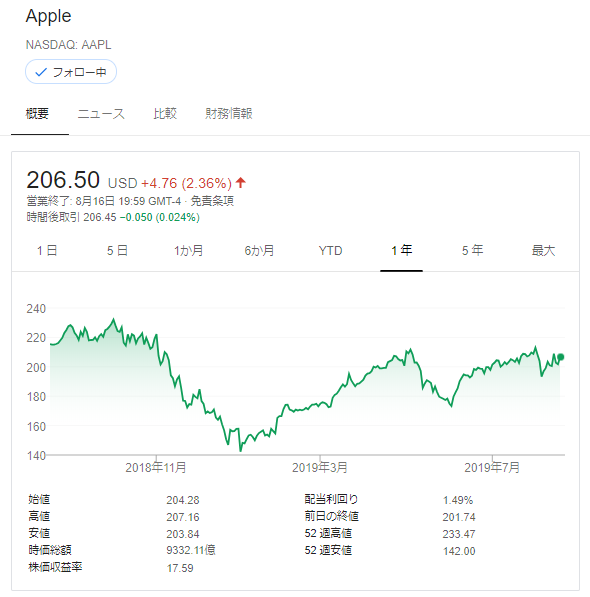Screen dimensions: 590x597
Task: Click the red up-arrow price icon
Action: (241, 183)
